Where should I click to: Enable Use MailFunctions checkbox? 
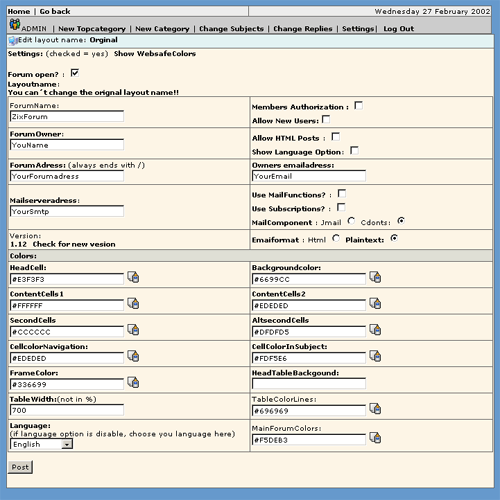[342, 194]
